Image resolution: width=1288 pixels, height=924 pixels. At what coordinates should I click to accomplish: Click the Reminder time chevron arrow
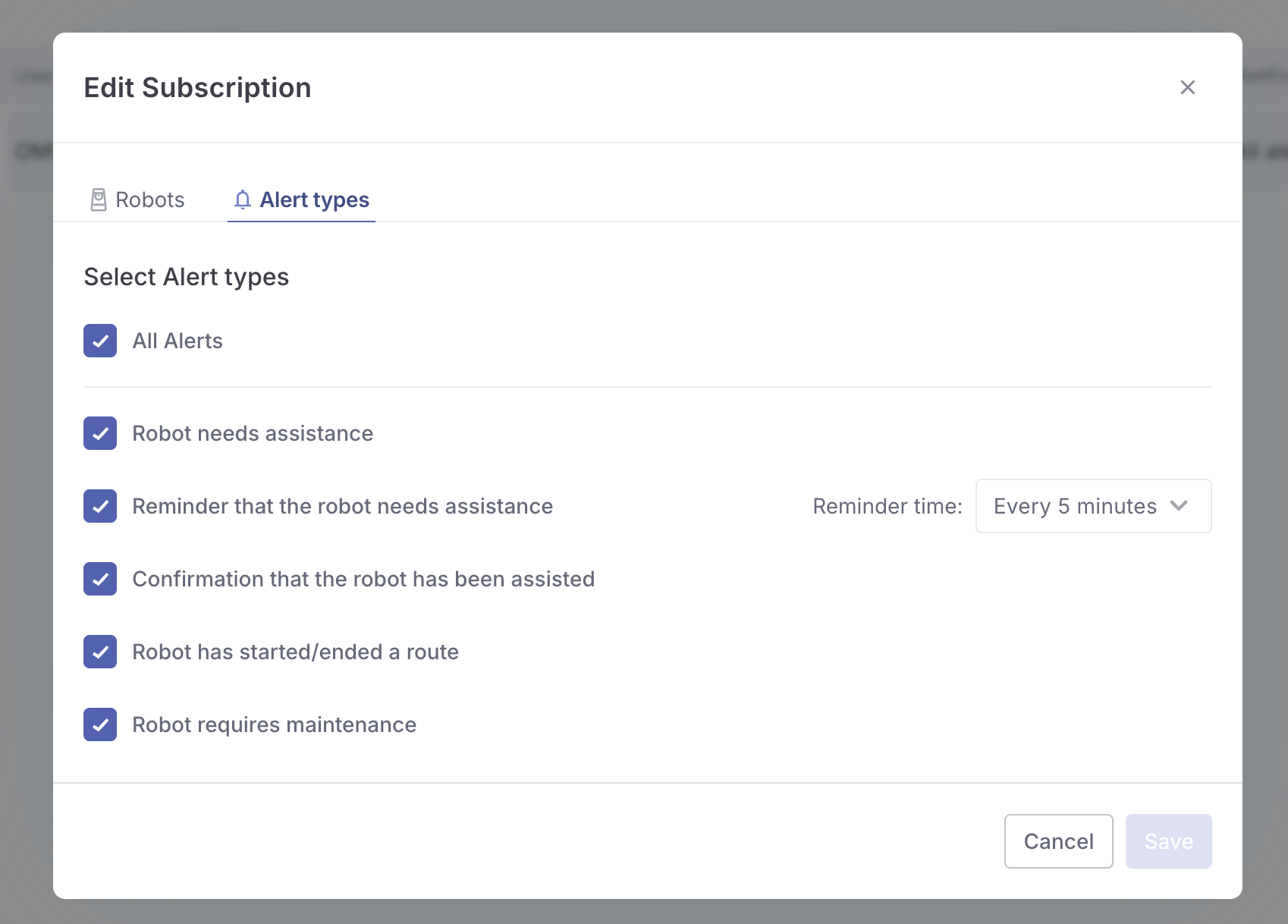tap(1178, 506)
